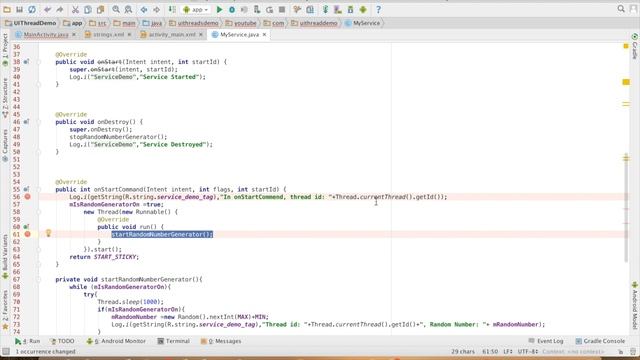
Task: Open Help via the question mark icon
Action: [x=378, y=9]
